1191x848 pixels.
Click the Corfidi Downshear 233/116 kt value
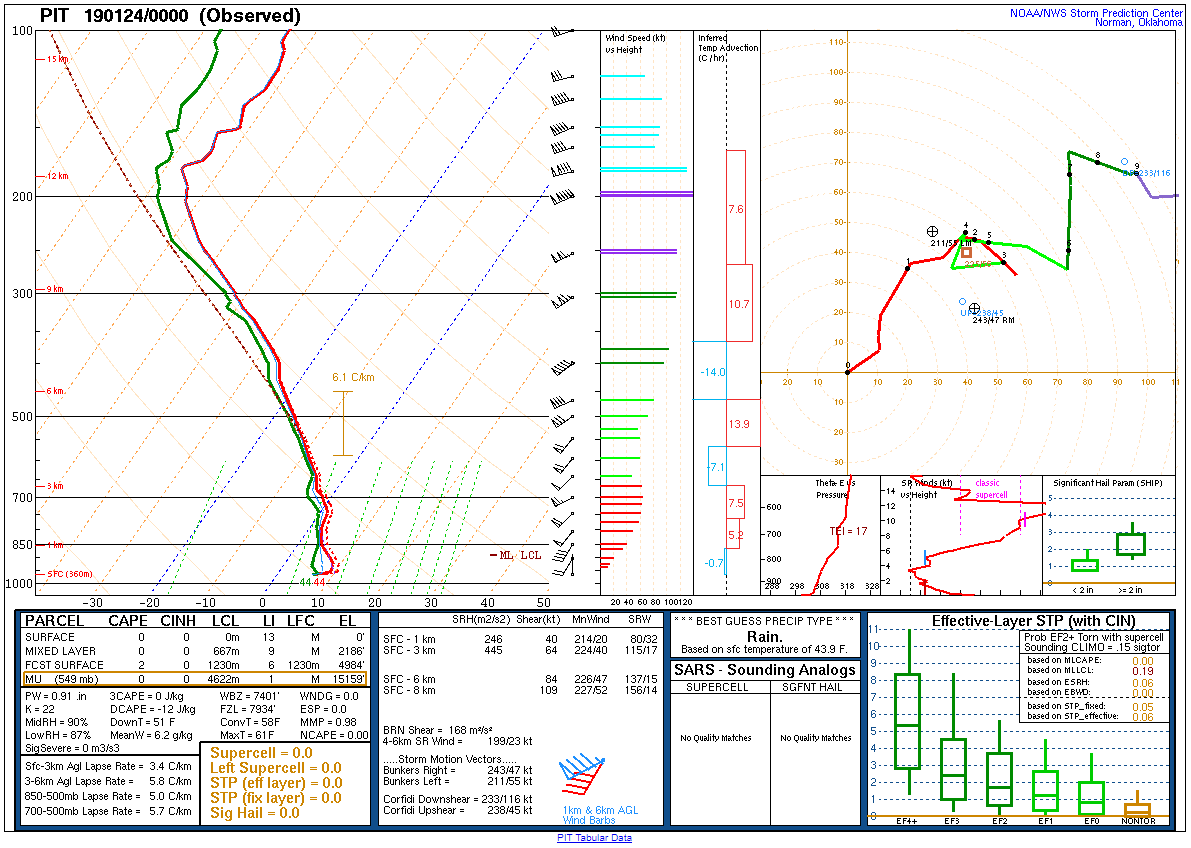[457, 799]
